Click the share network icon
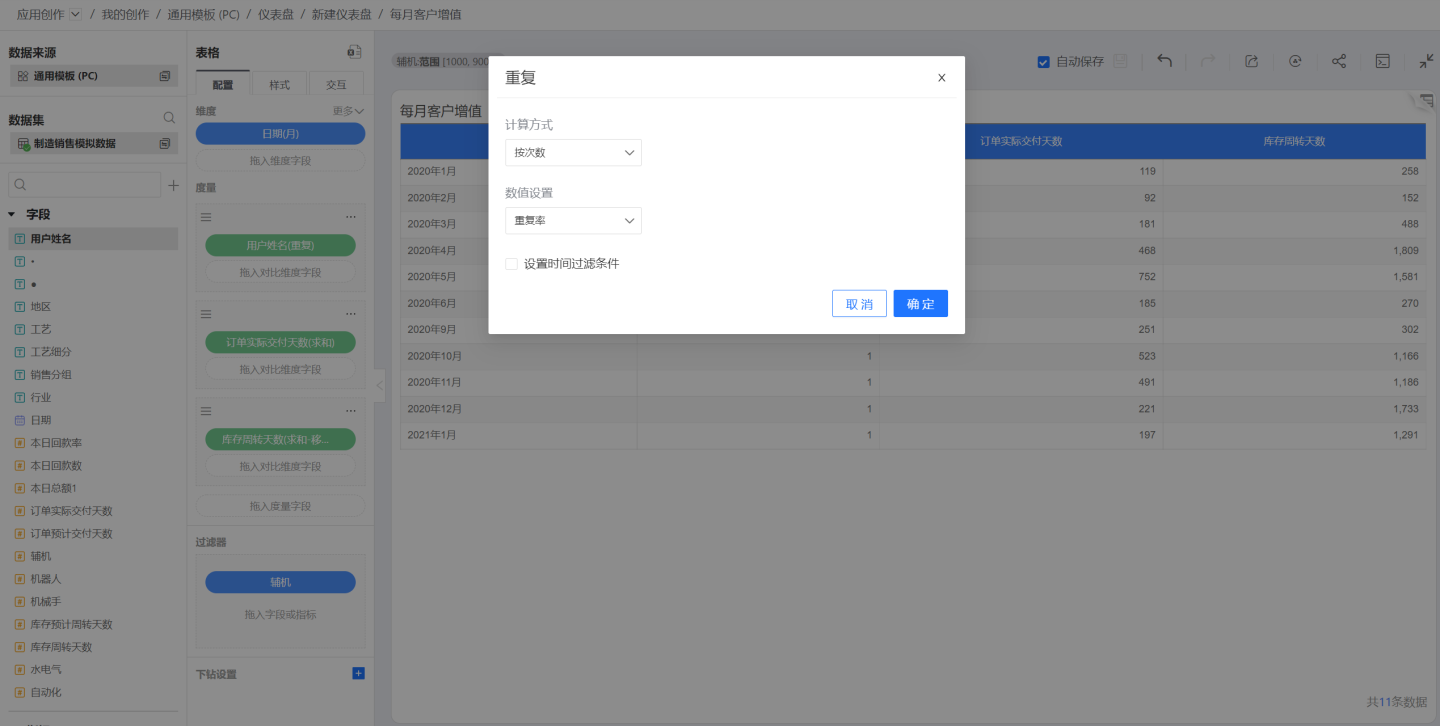 (x=1339, y=61)
